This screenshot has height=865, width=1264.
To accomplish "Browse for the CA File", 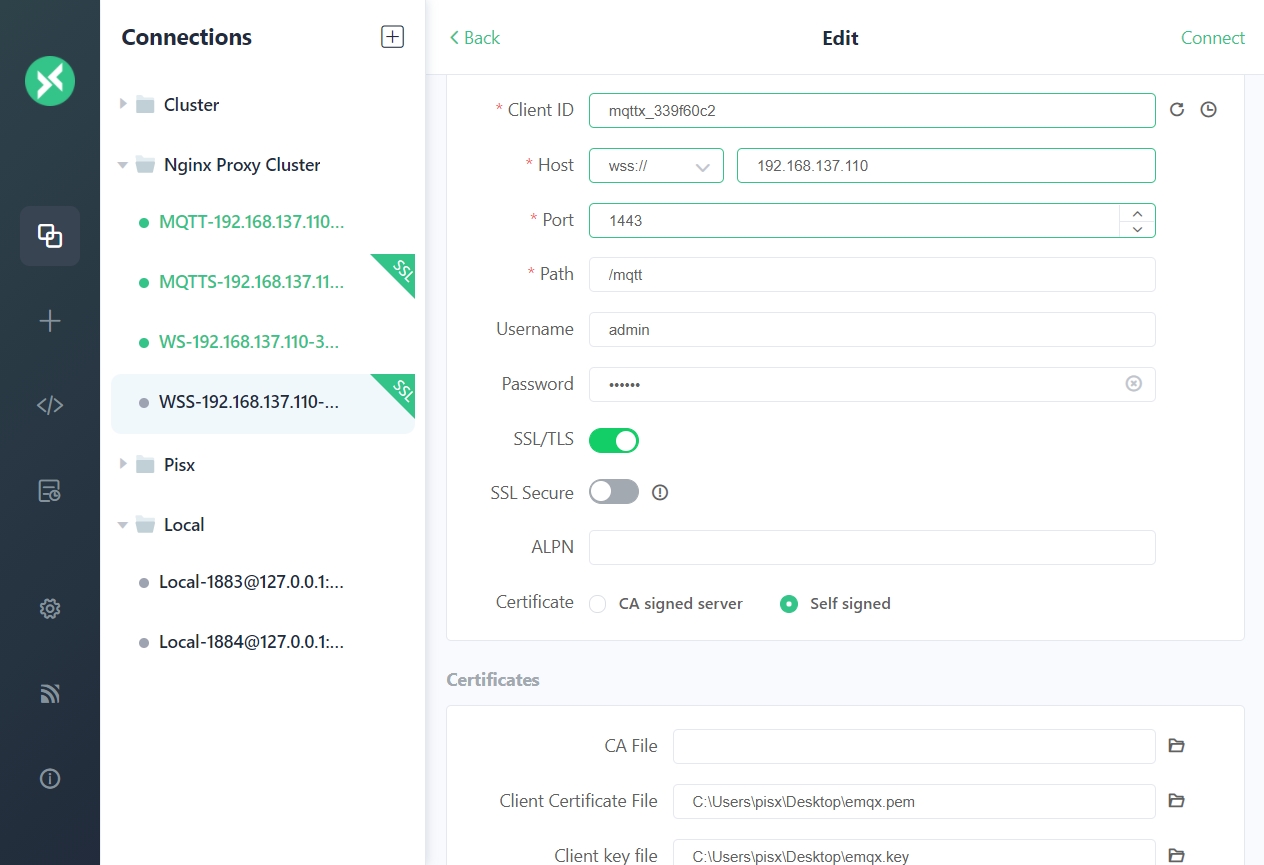I will coord(1177,746).
